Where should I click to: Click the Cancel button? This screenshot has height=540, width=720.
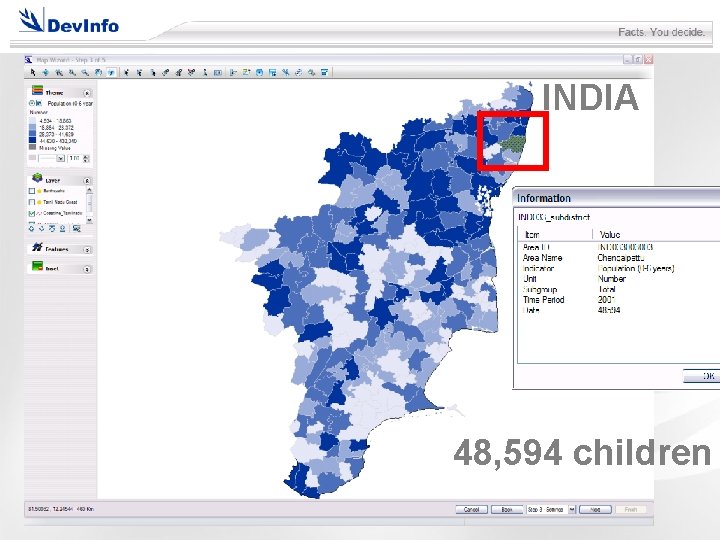pos(472,509)
